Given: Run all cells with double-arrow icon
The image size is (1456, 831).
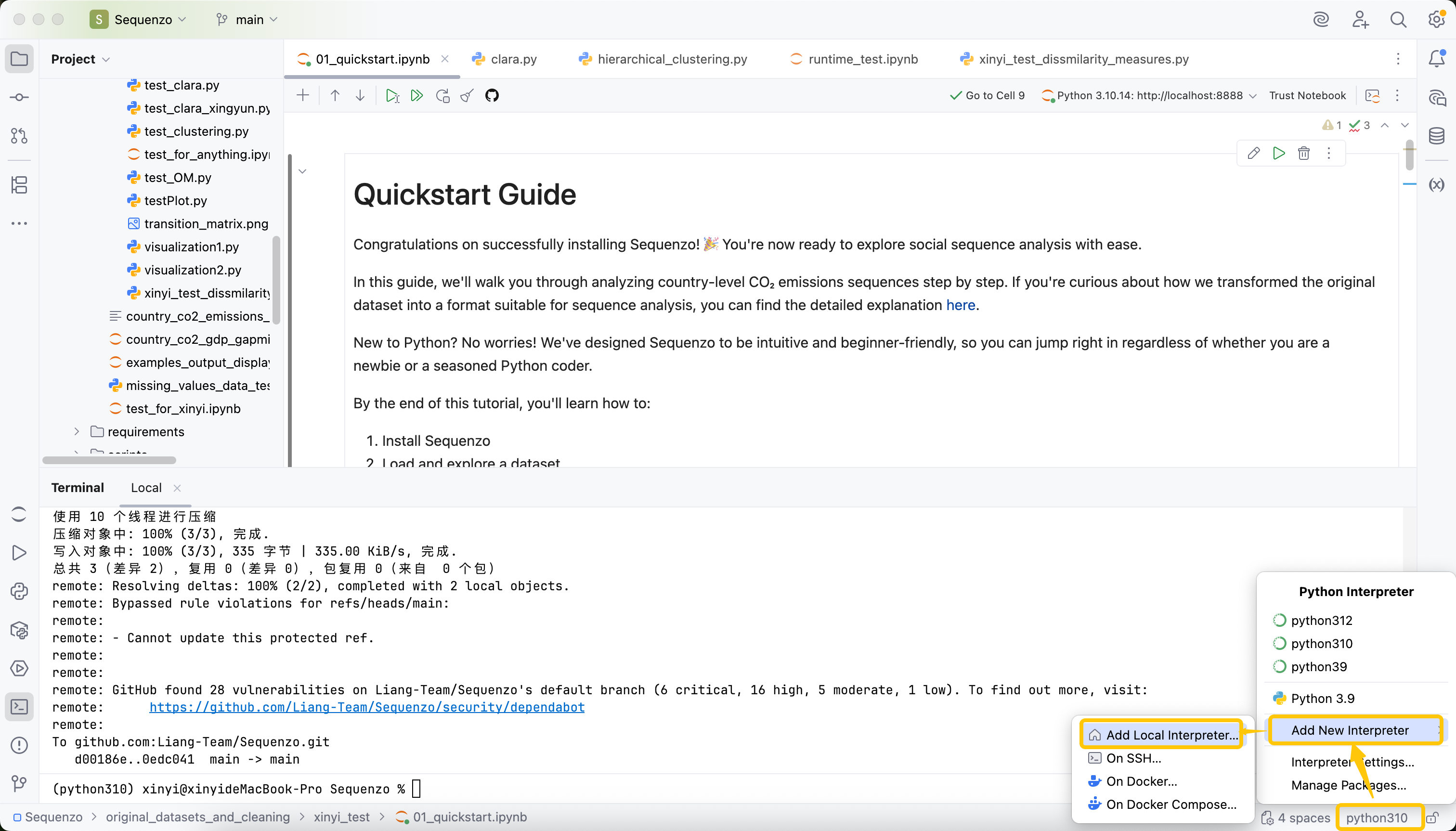Looking at the screenshot, I should pos(416,95).
